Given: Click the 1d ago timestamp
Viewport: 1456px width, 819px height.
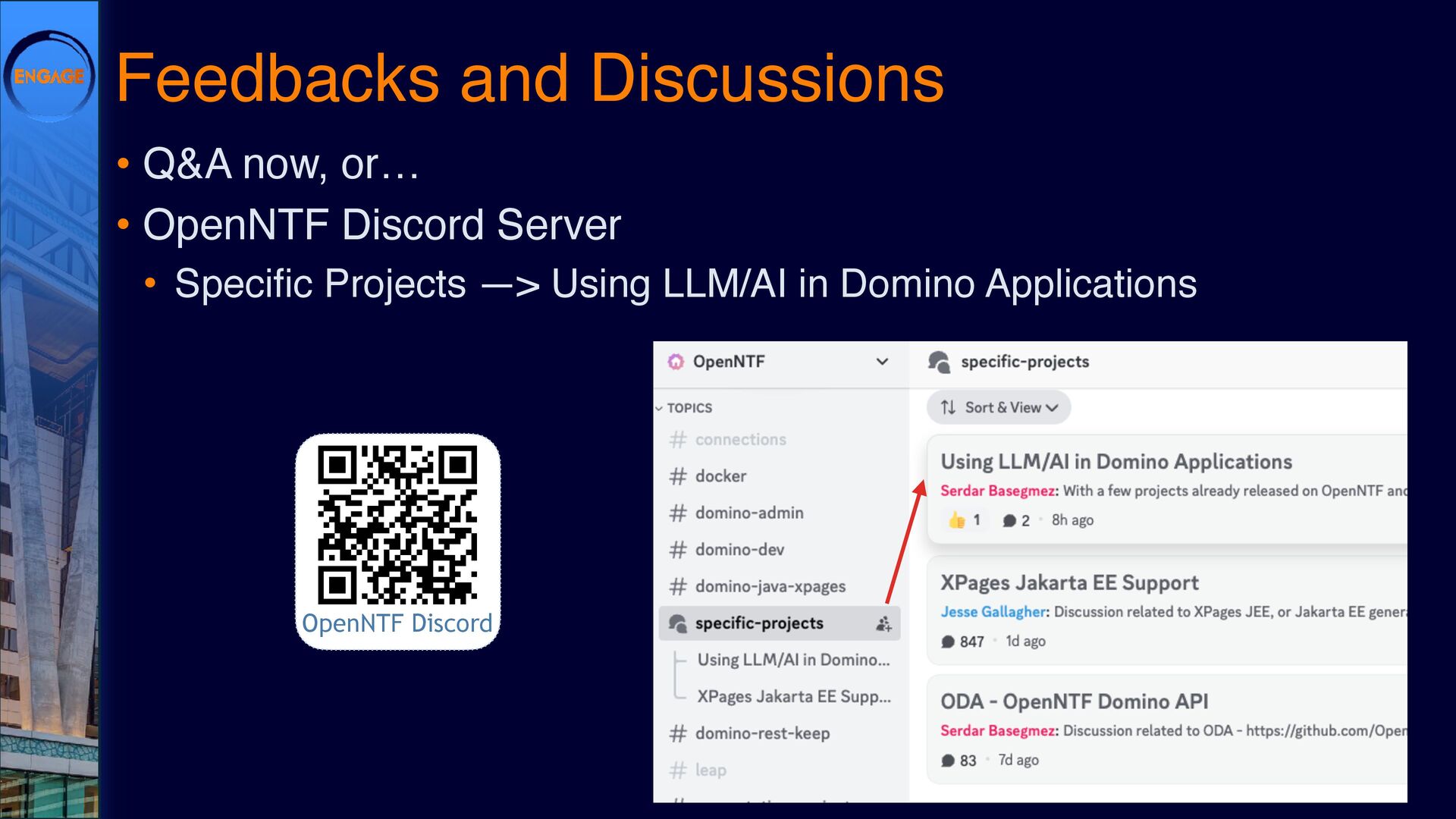Looking at the screenshot, I should [1025, 642].
